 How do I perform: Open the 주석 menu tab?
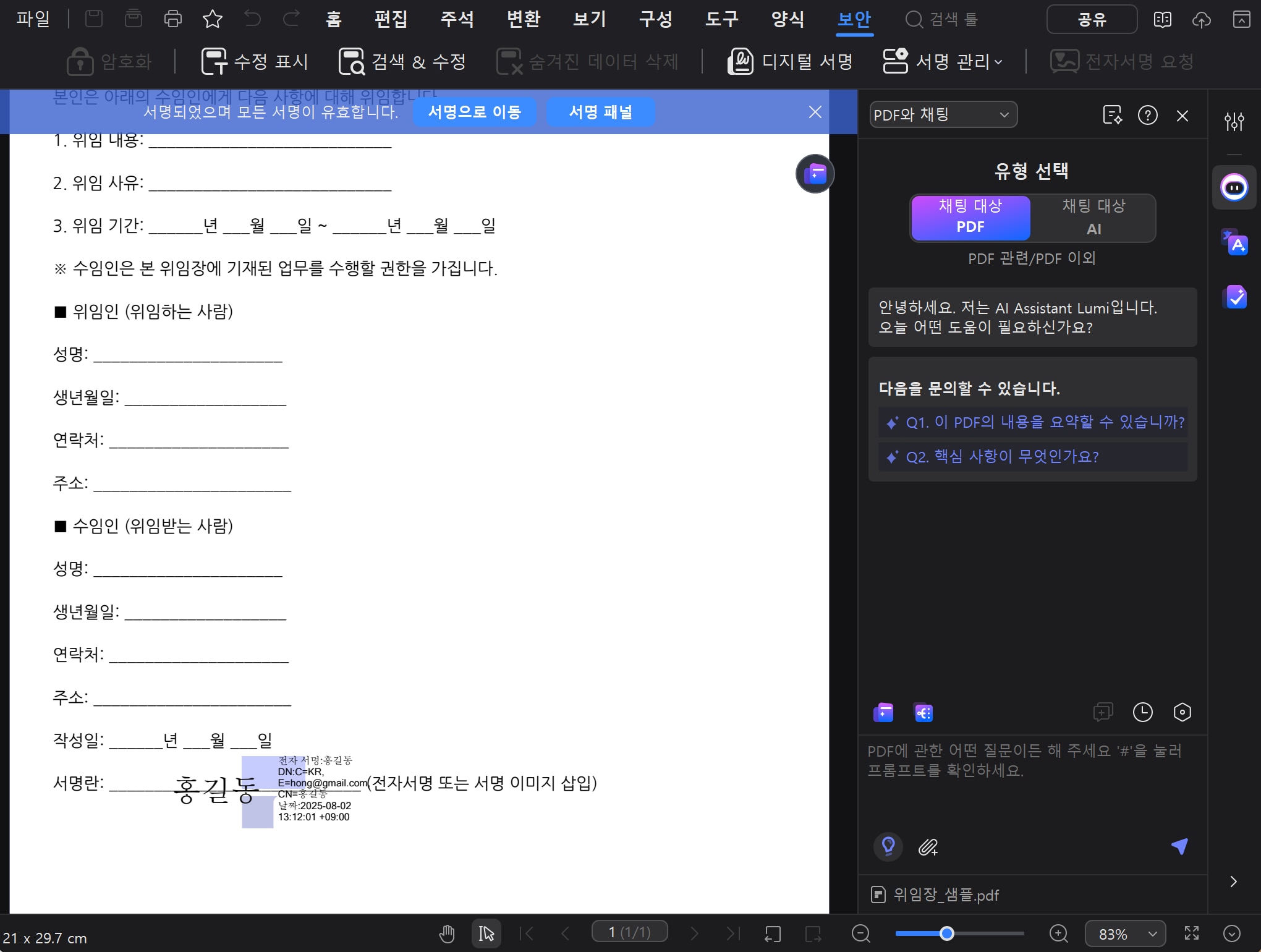click(457, 19)
